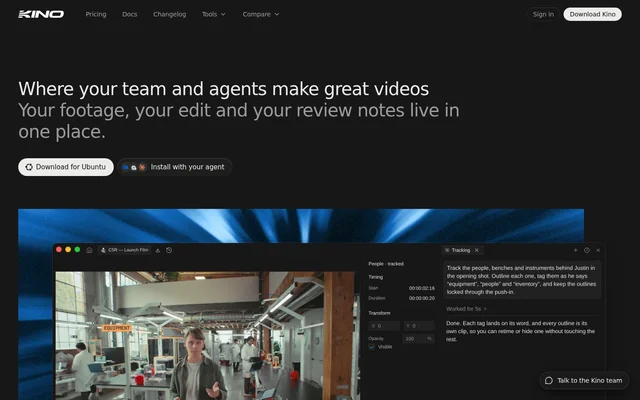Click the home icon in the app window
The width and height of the screenshot is (640, 400).
click(89, 250)
